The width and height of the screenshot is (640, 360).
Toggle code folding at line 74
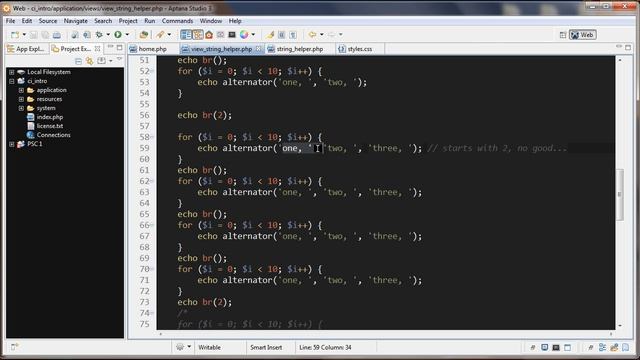[x=152, y=313]
